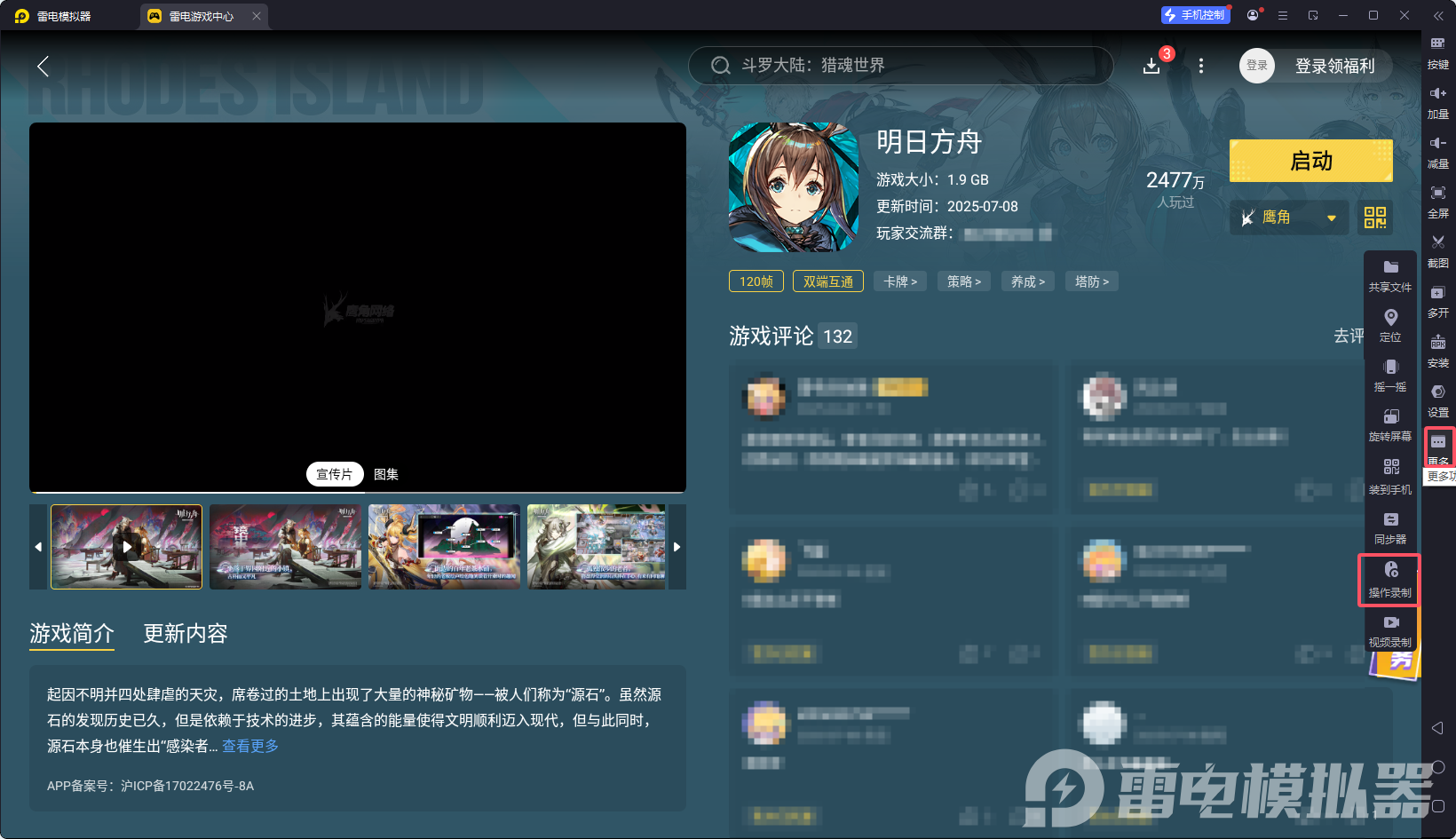Screen dimensions: 1456x839
Task: Click the 双端互通 tag
Action: click(x=828, y=281)
